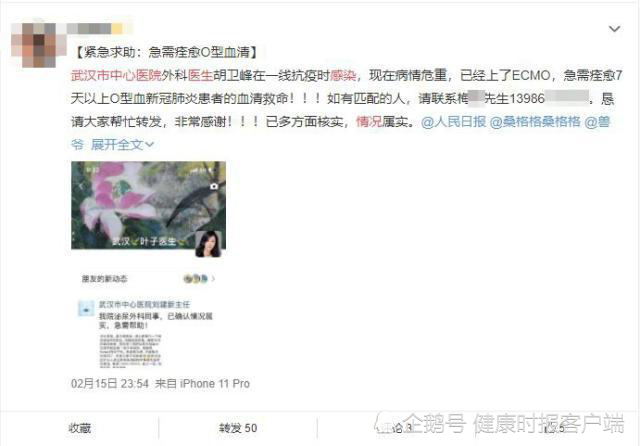
Task: Open the red 情况 keyword link
Action: click(369, 122)
